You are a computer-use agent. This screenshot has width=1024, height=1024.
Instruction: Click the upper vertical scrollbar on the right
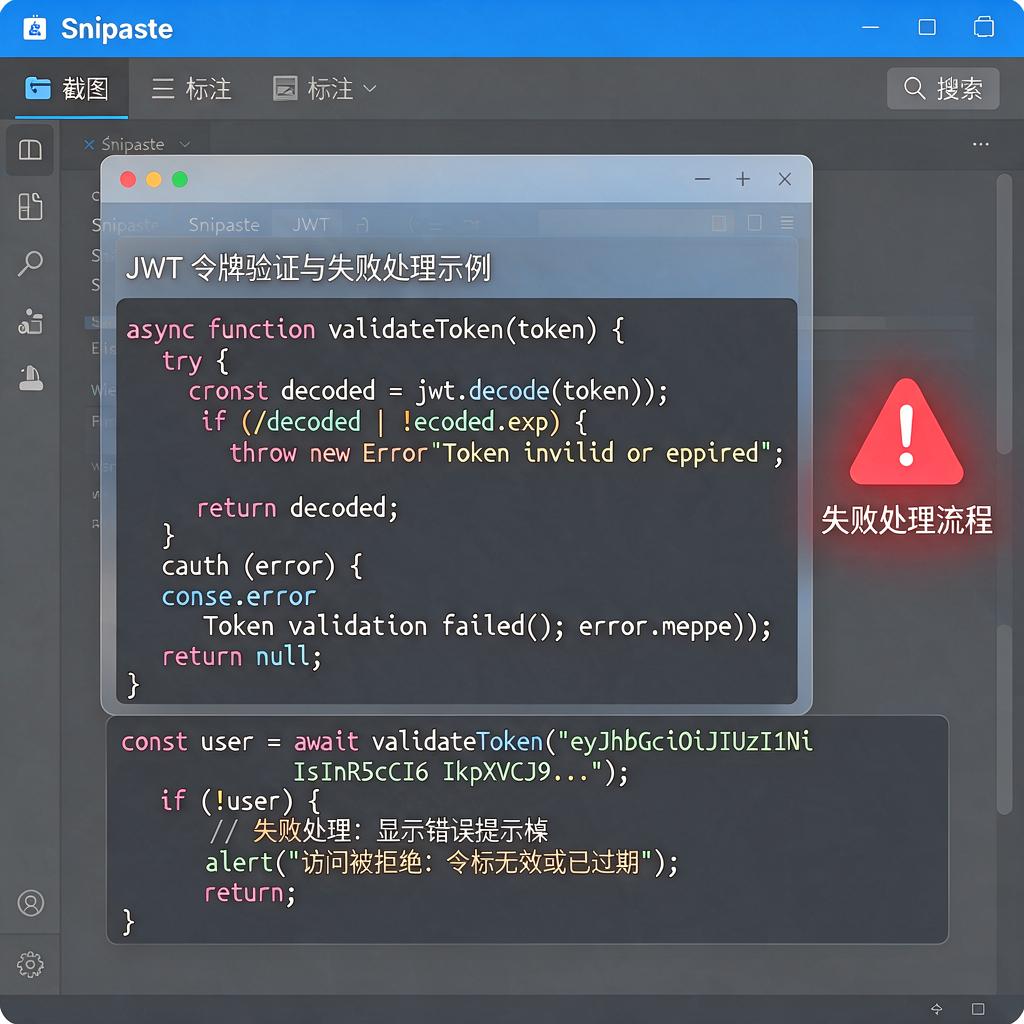[x=1004, y=313]
